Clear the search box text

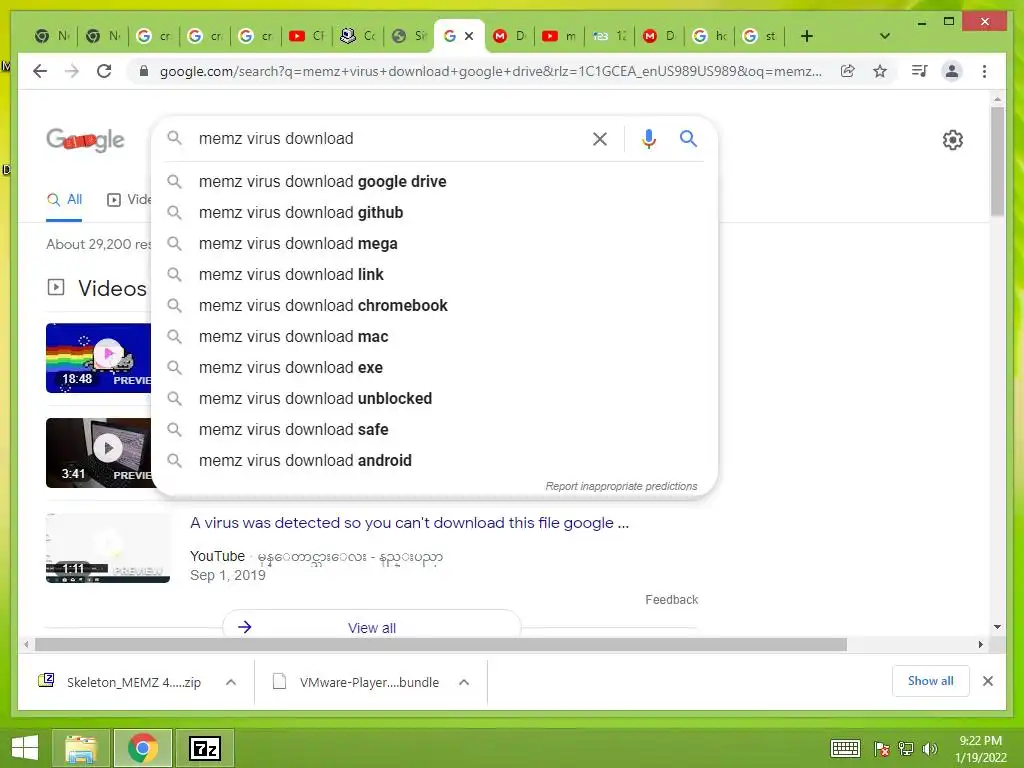(x=600, y=138)
